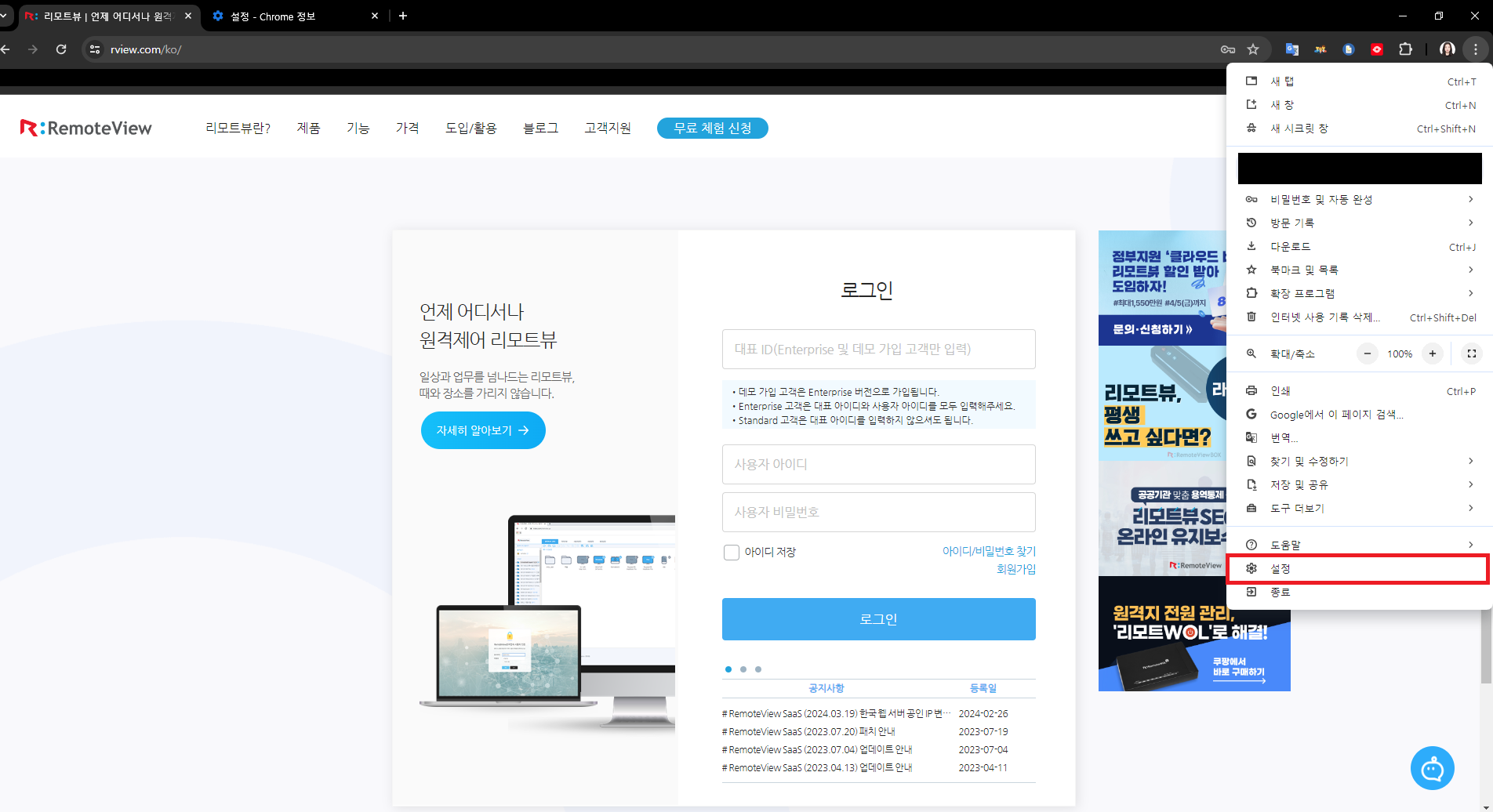
Task: Select Google에서 이 페이지 검색 item
Action: (x=1360, y=414)
